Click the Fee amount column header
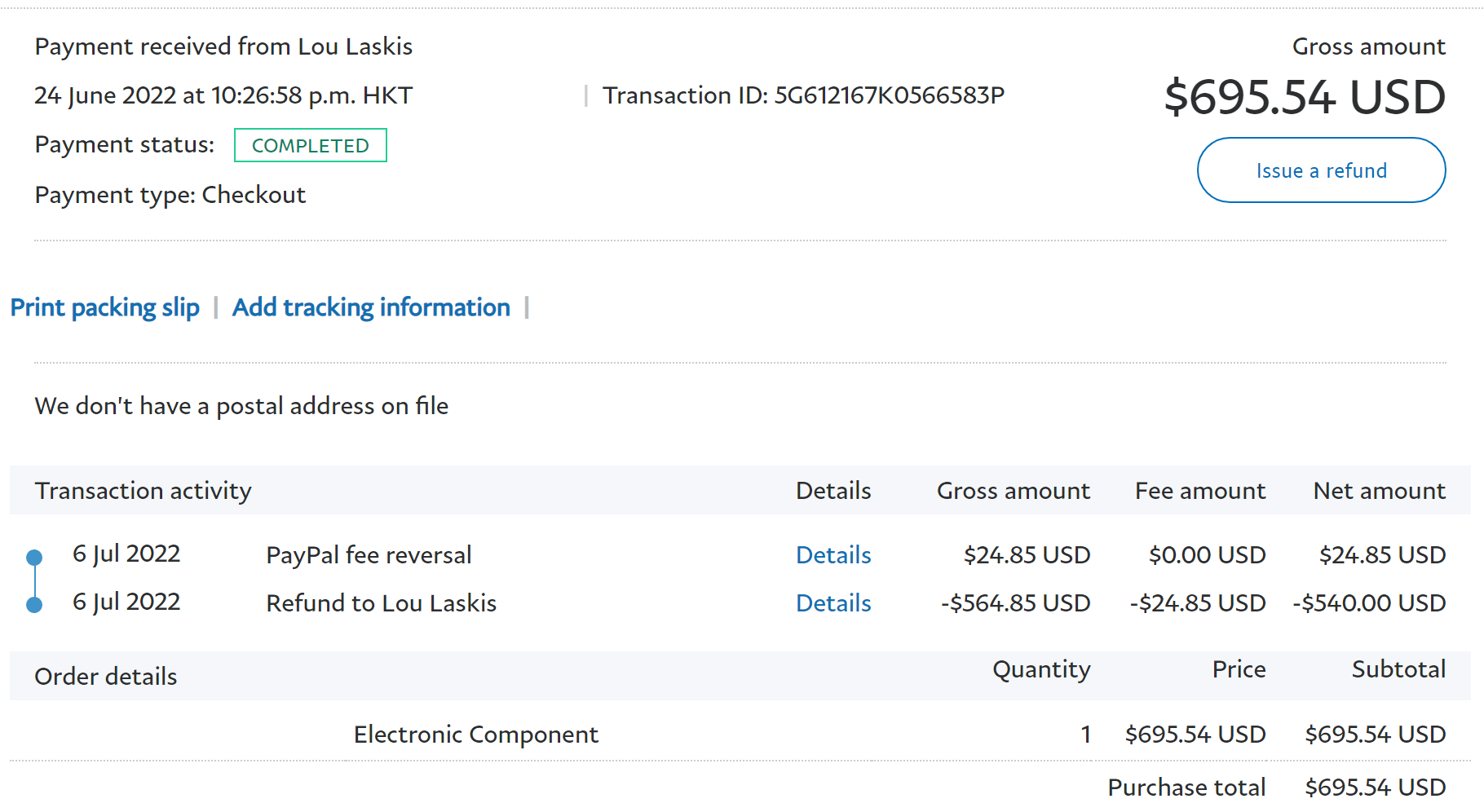Image resolution: width=1484 pixels, height=812 pixels. (1200, 491)
